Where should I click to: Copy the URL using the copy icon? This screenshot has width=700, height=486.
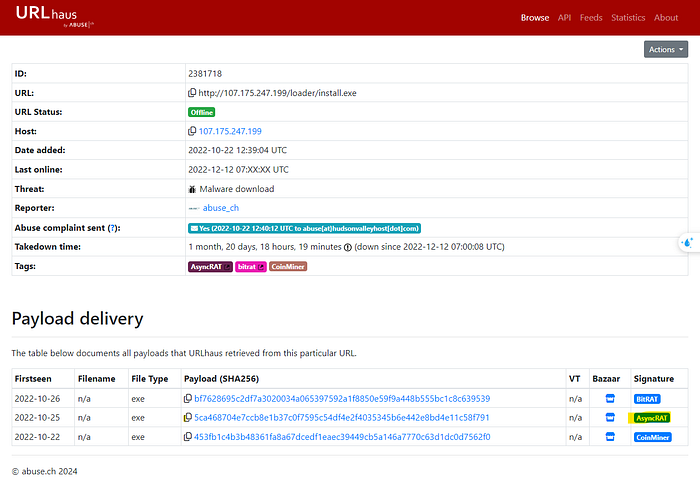point(192,93)
